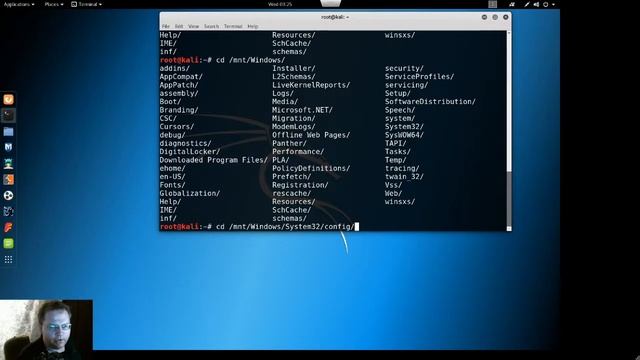
Task: Click the workspace switcher icon in top bar
Action: 493,4
